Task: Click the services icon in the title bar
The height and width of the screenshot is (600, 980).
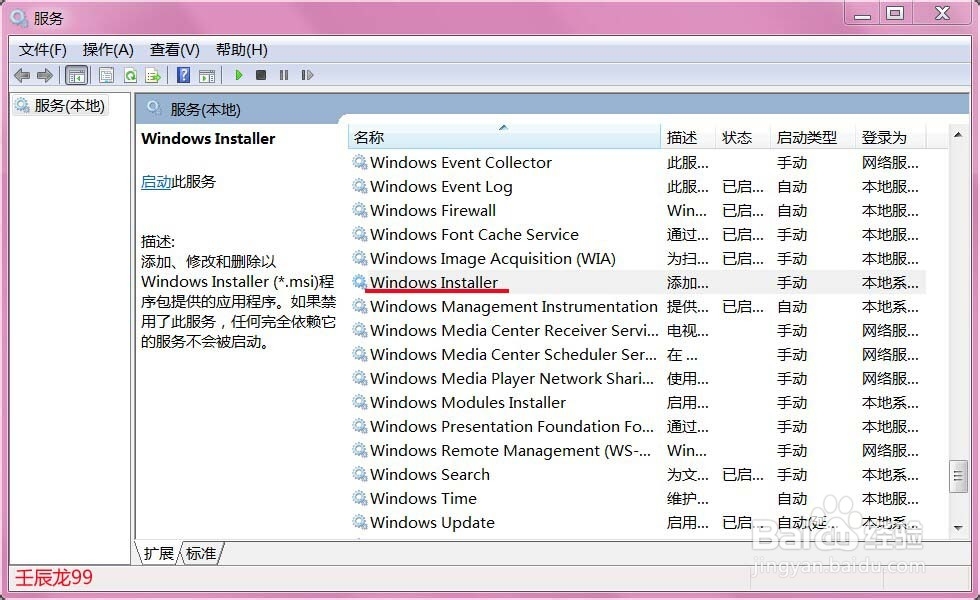Action: click(19, 18)
